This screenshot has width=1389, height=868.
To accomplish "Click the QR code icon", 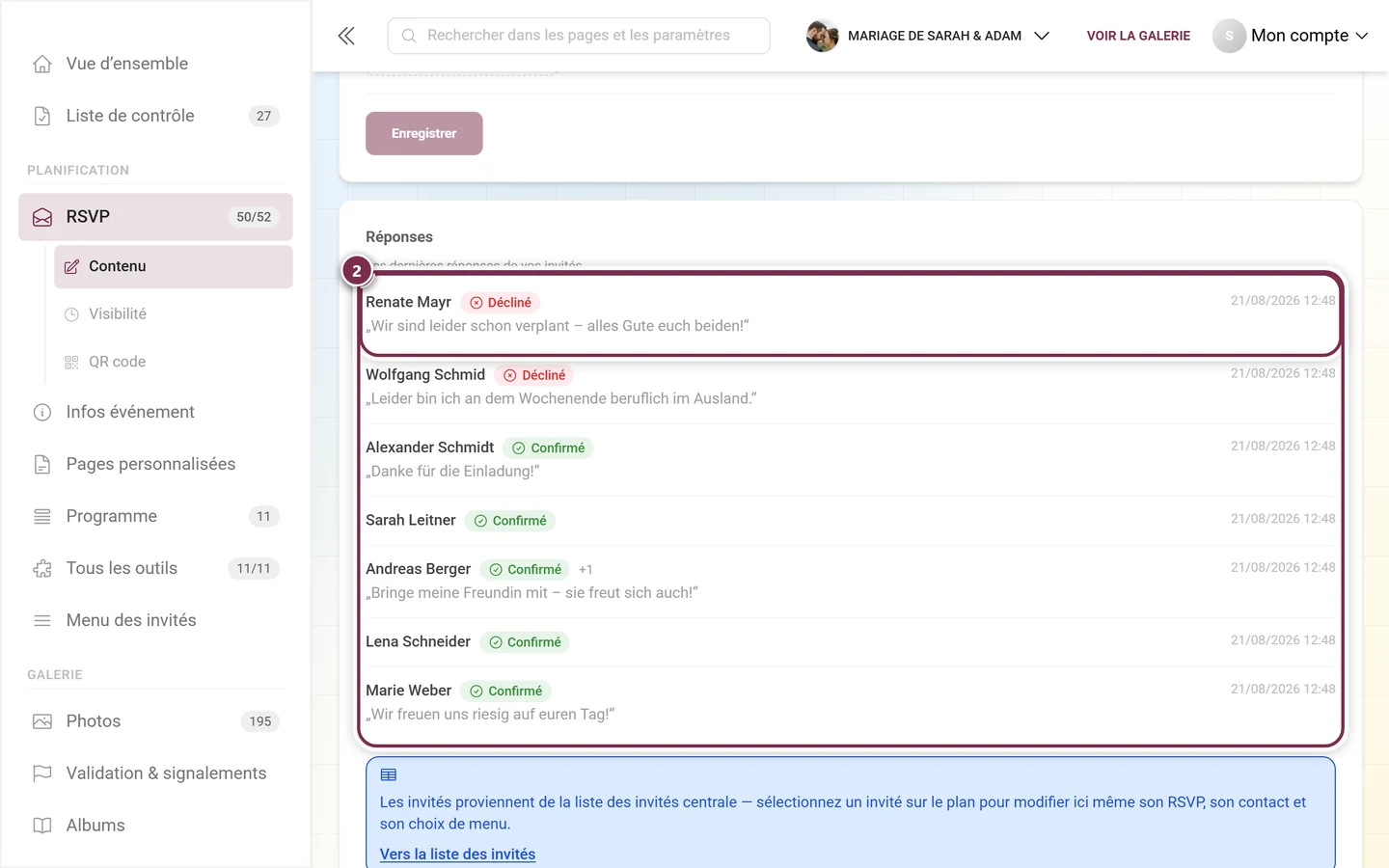I will click(71, 362).
